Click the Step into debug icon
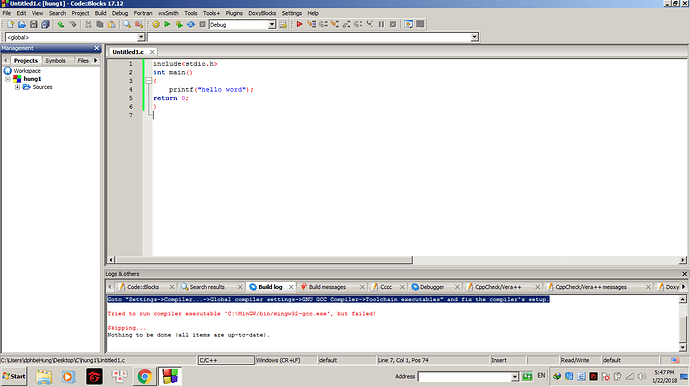Viewport: 690px width, 387px height. pyautogui.click(x=335, y=24)
